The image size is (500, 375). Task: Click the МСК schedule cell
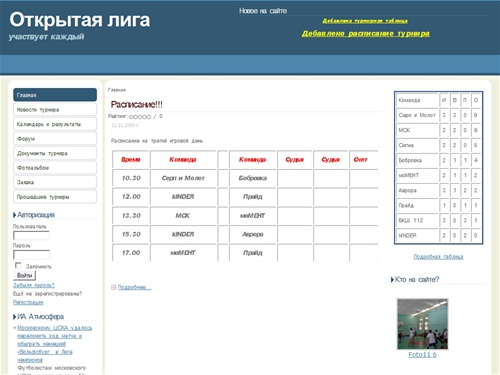(x=183, y=216)
